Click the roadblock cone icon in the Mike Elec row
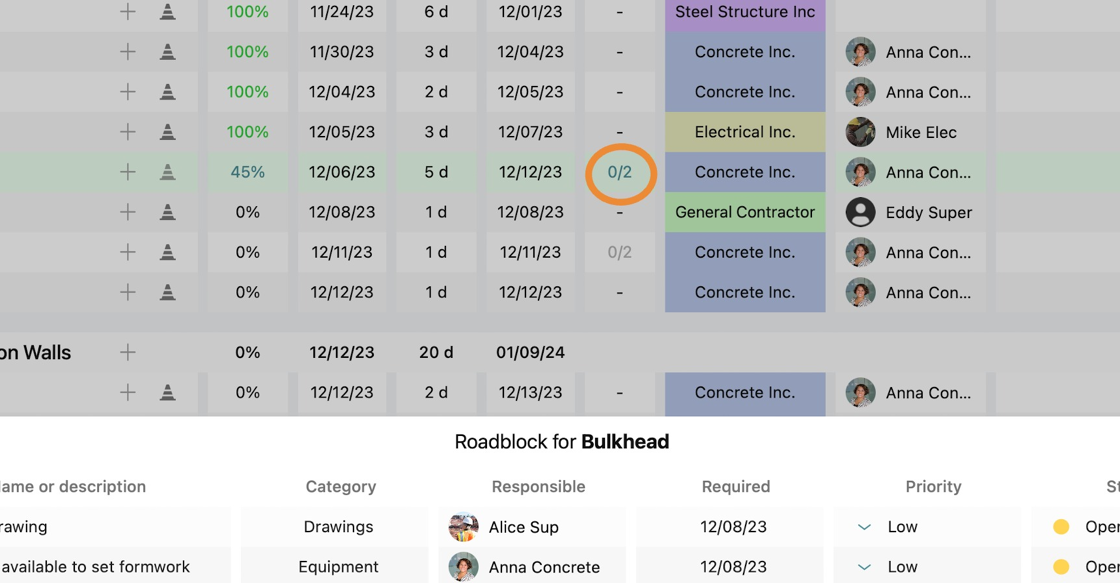The image size is (1120, 583). click(x=167, y=132)
